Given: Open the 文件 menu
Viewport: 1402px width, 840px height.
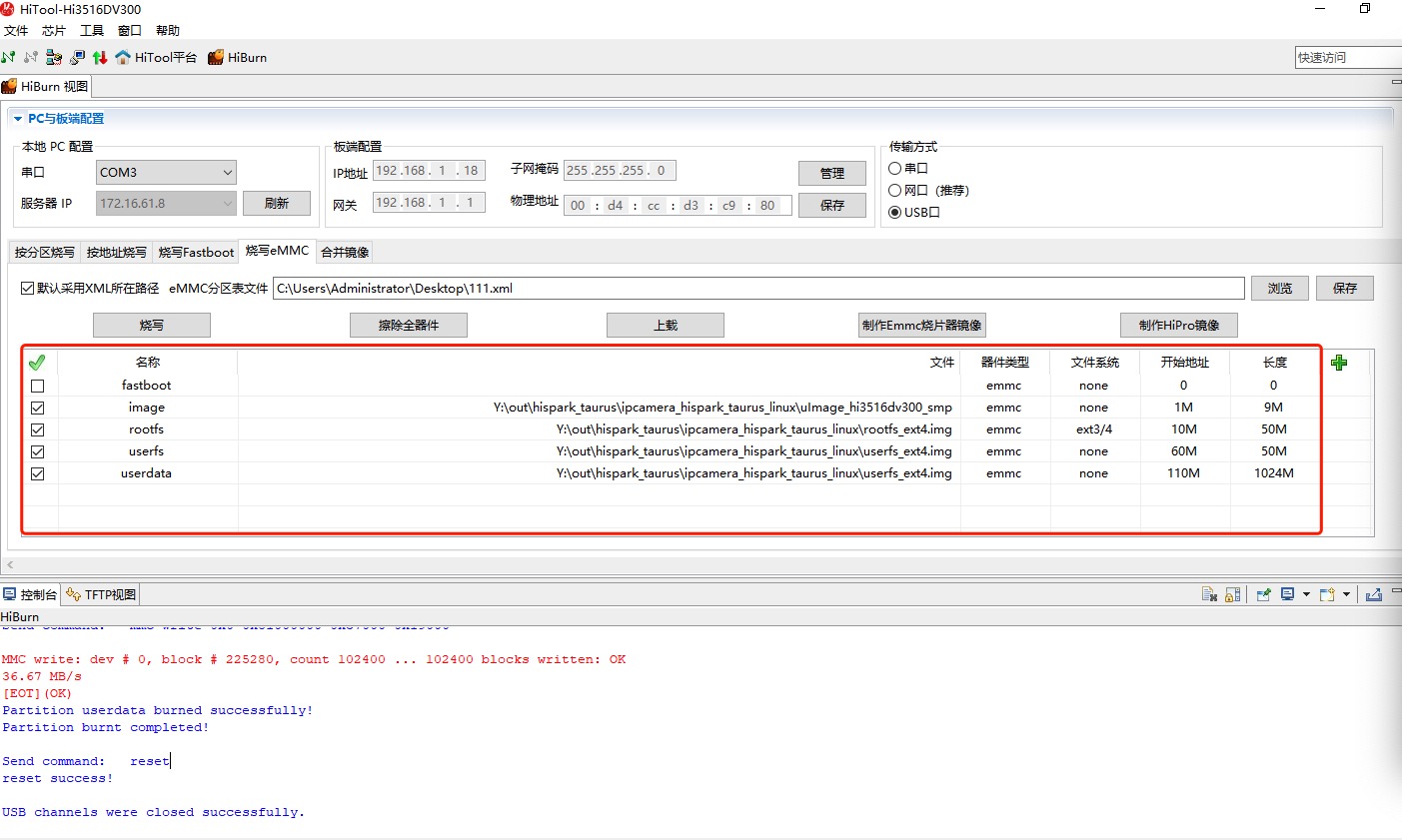Looking at the screenshot, I should 16,30.
